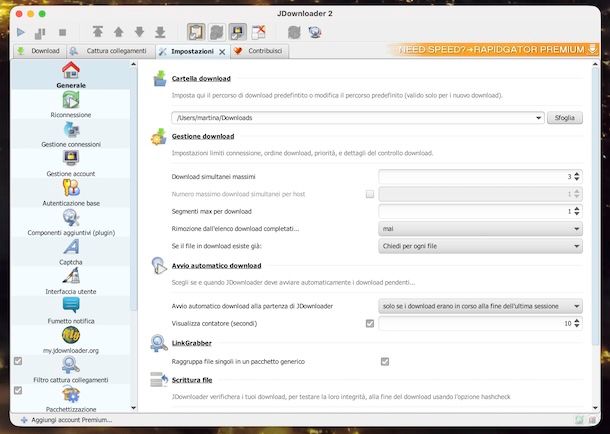Viewport: 610px width, 434px height.
Task: Open Gestione account settings
Action: [71, 163]
